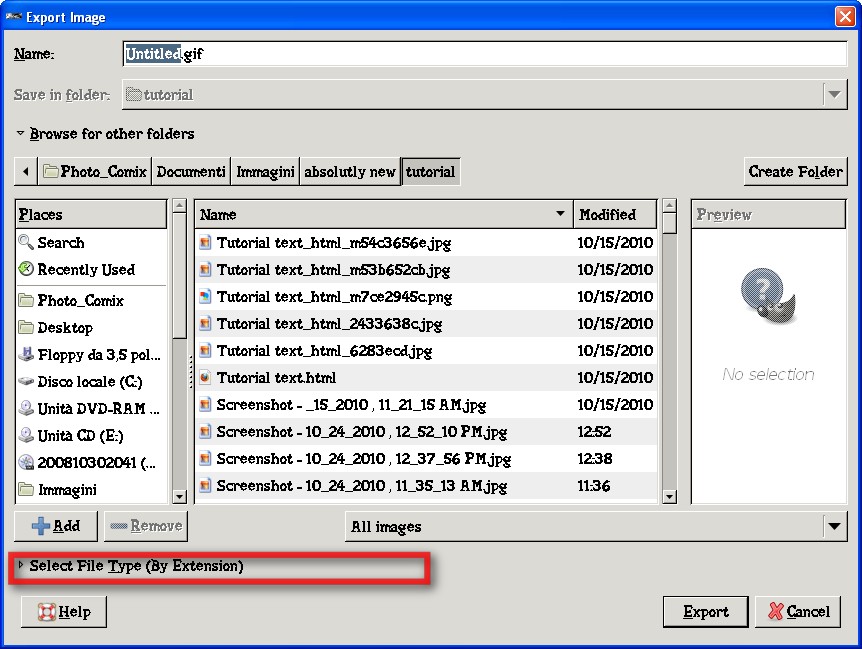Open the Help button

(x=64, y=611)
